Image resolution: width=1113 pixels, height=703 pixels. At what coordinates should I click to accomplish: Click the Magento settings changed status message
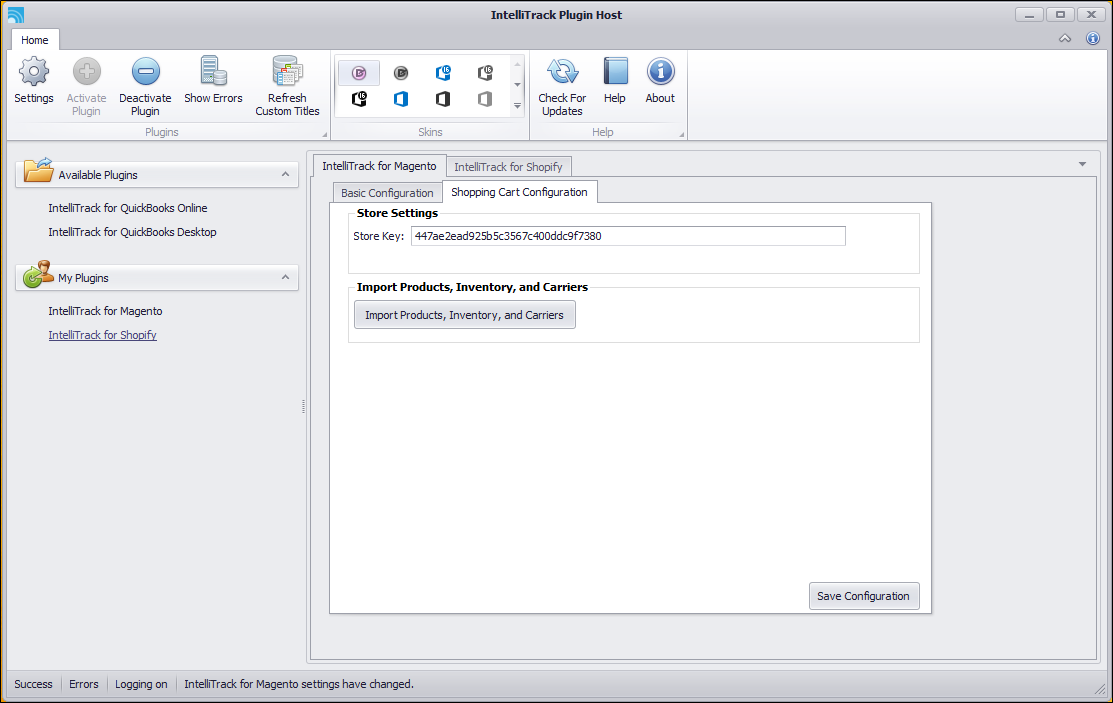tap(299, 684)
